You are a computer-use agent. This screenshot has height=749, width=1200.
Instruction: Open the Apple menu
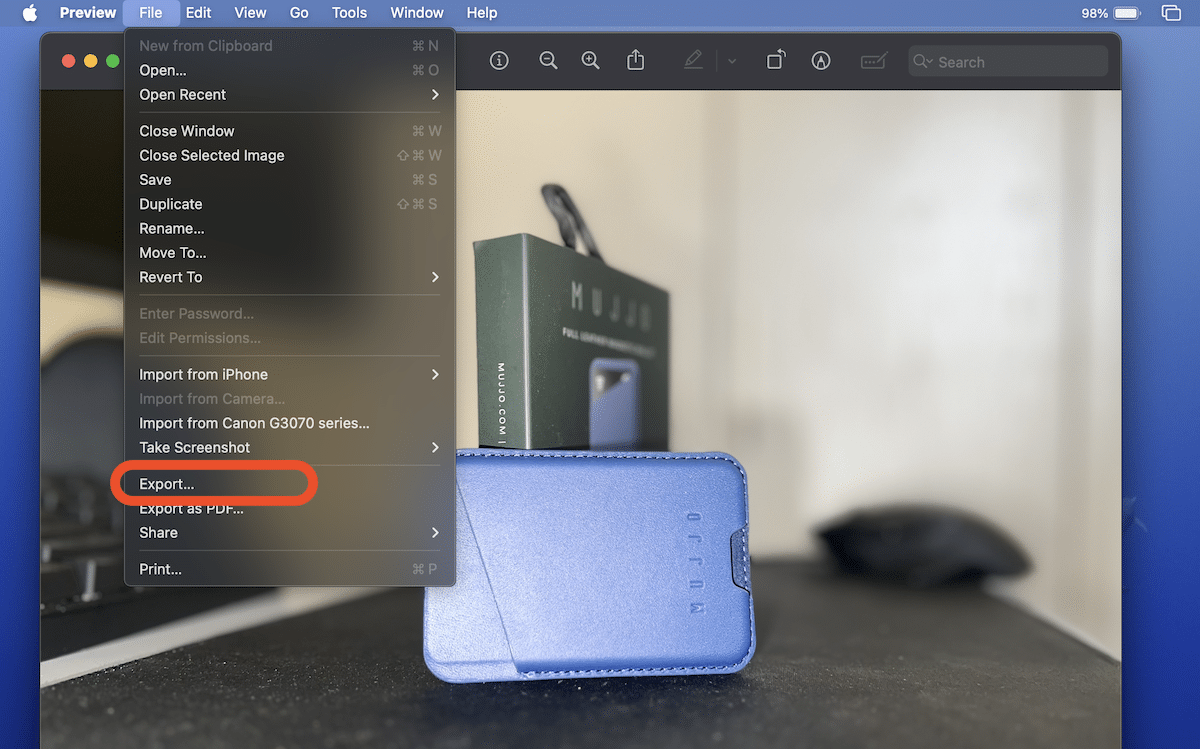click(x=29, y=13)
